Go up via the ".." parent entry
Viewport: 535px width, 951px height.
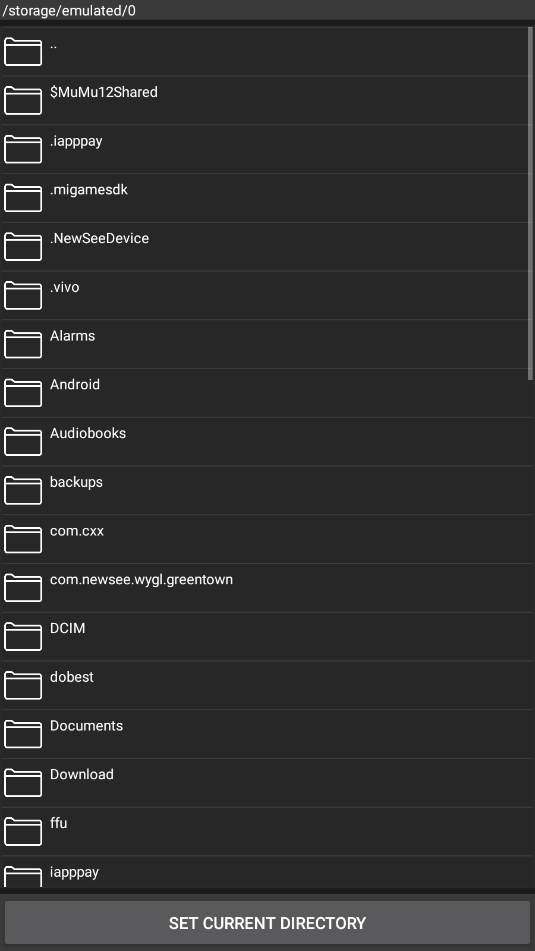(267, 52)
